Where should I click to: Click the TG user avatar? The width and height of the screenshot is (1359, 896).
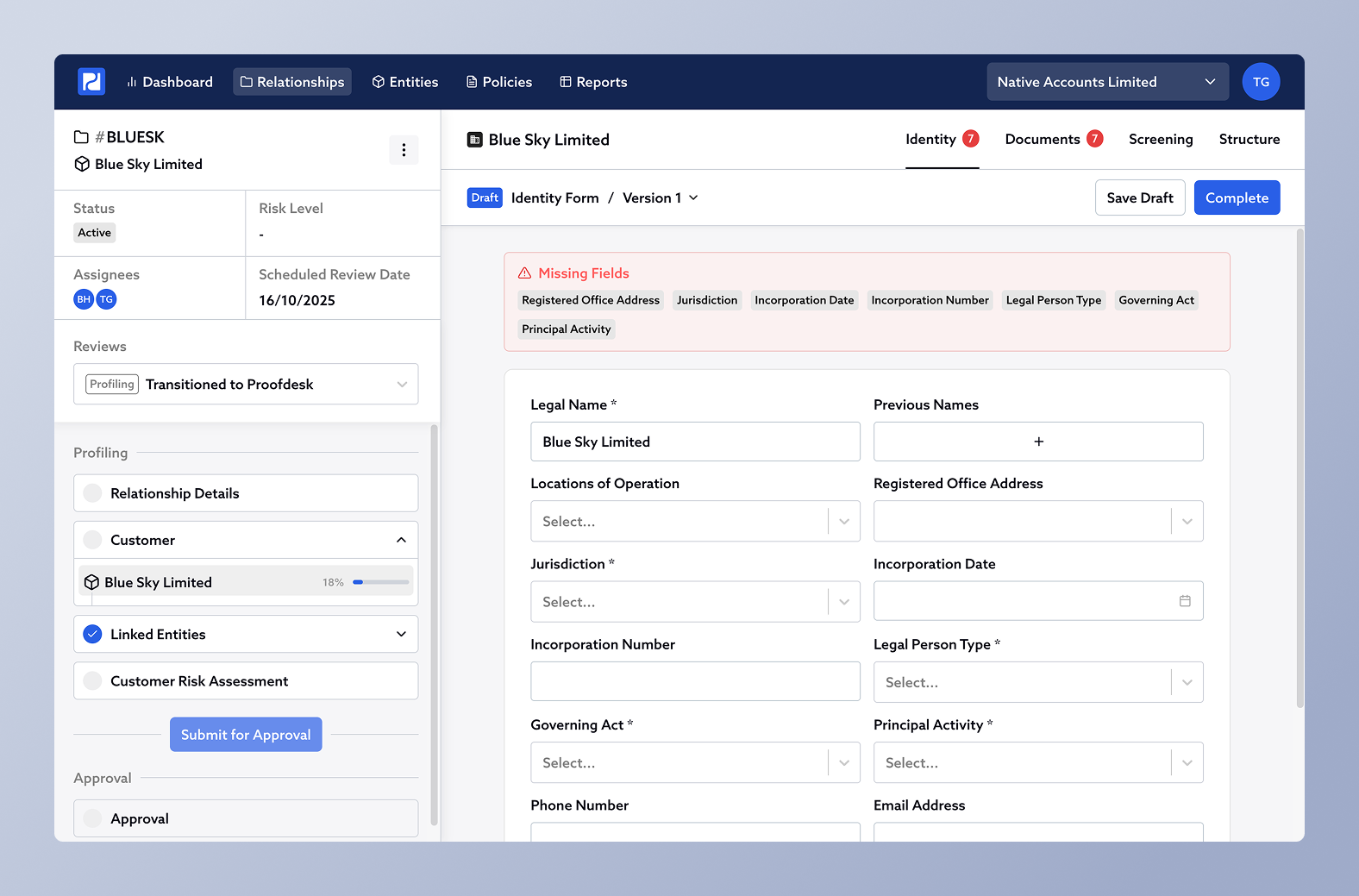tap(1261, 82)
